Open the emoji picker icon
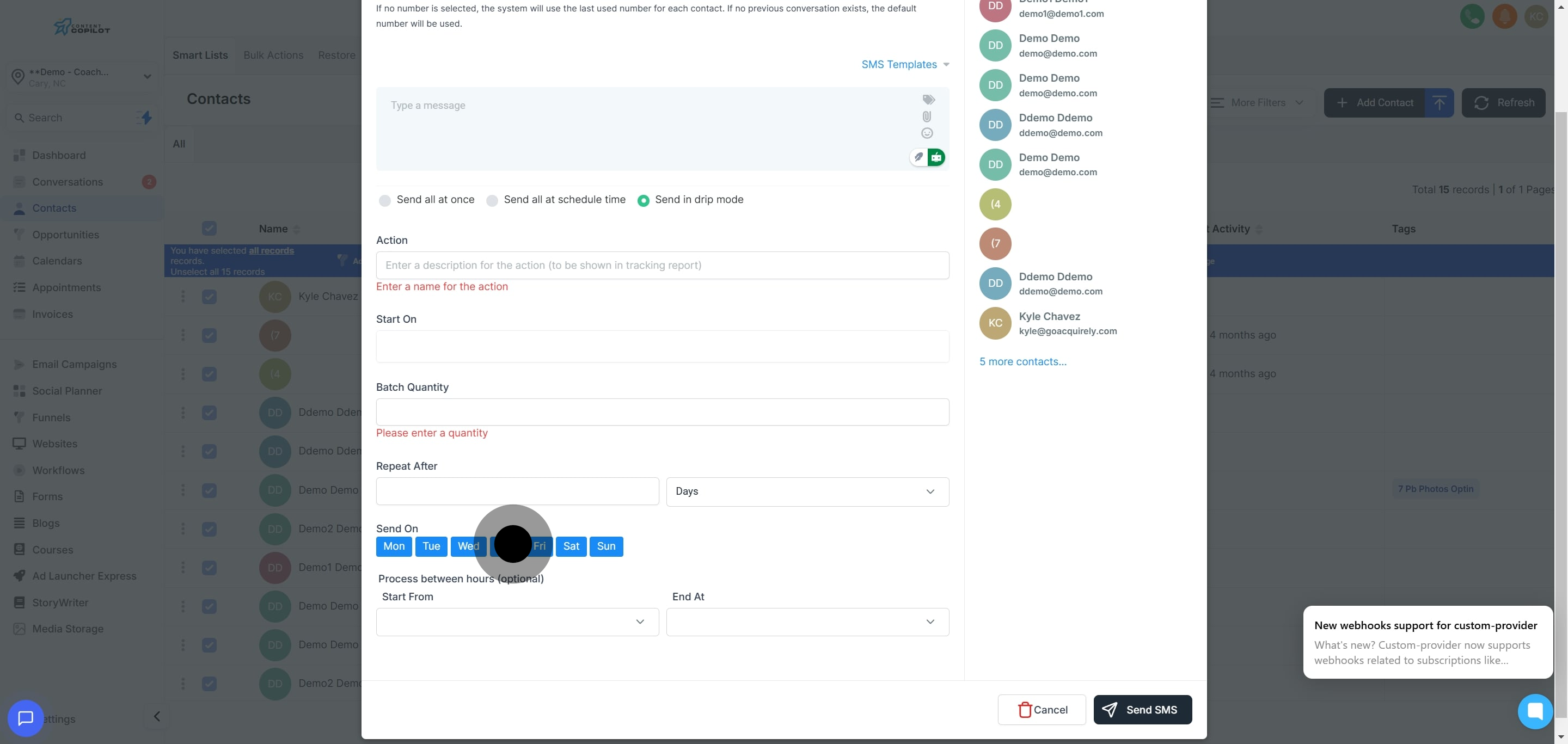The image size is (1568, 744). pos(927,133)
